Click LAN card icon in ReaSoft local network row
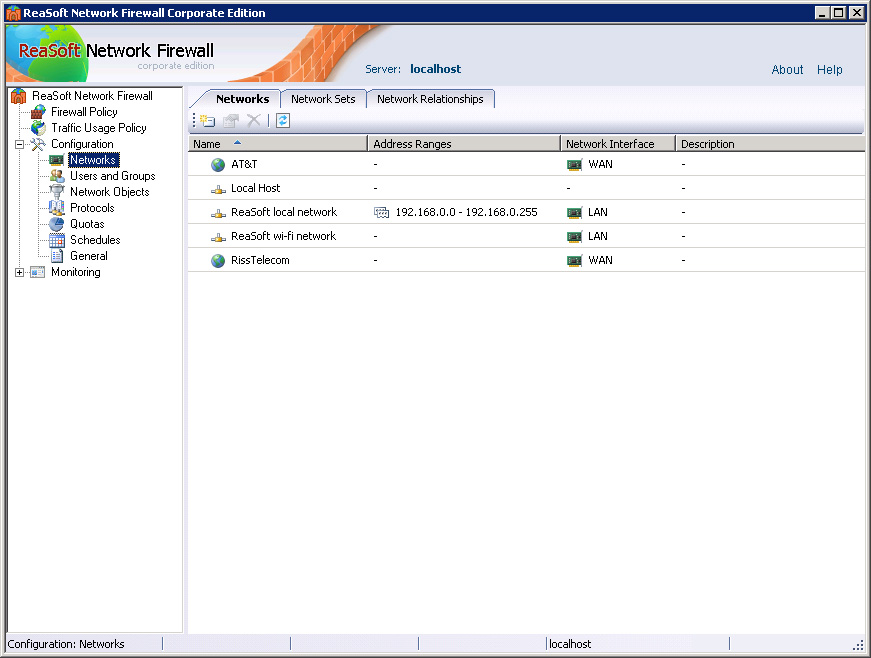This screenshot has height=658, width=871. (x=574, y=213)
